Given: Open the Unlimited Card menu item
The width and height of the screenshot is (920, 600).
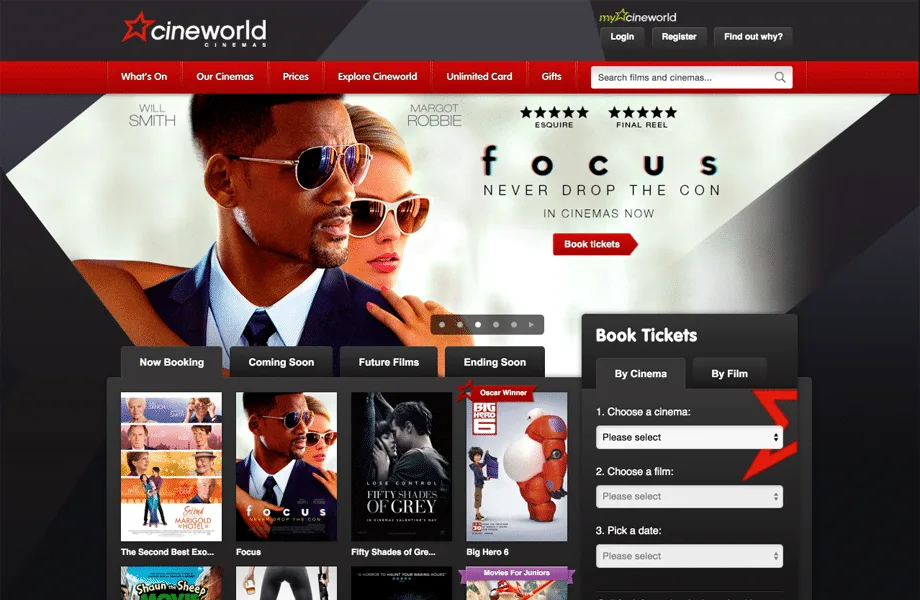Looking at the screenshot, I should pyautogui.click(x=479, y=77).
